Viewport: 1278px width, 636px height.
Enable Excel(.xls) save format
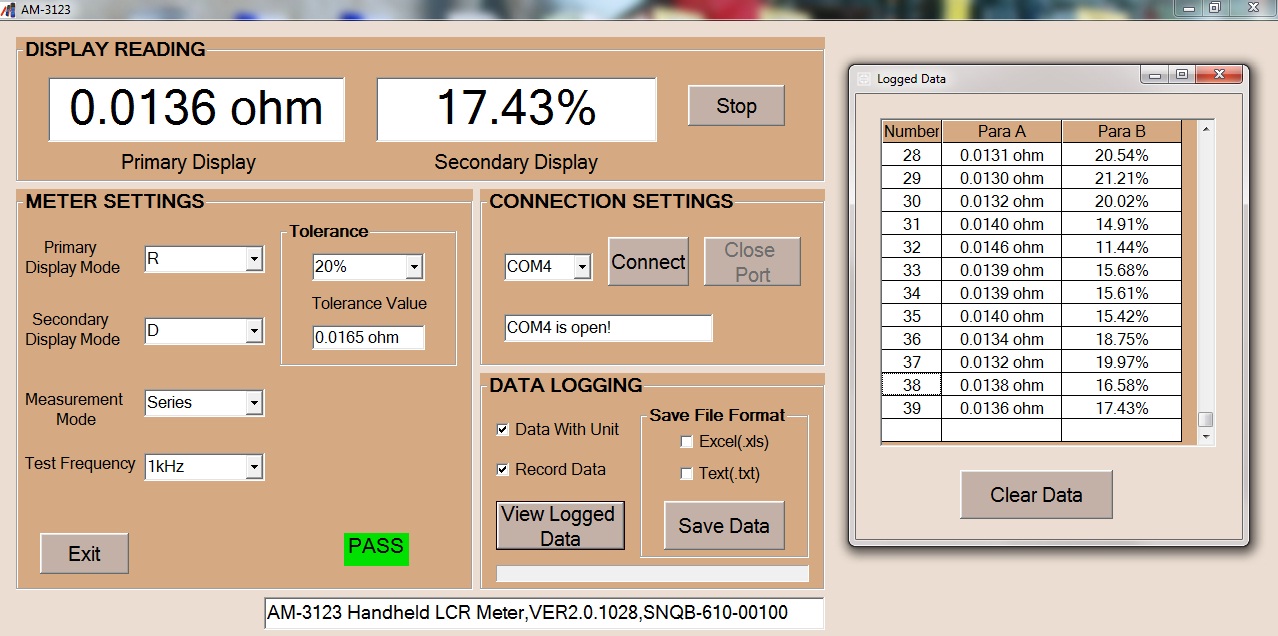[686, 442]
